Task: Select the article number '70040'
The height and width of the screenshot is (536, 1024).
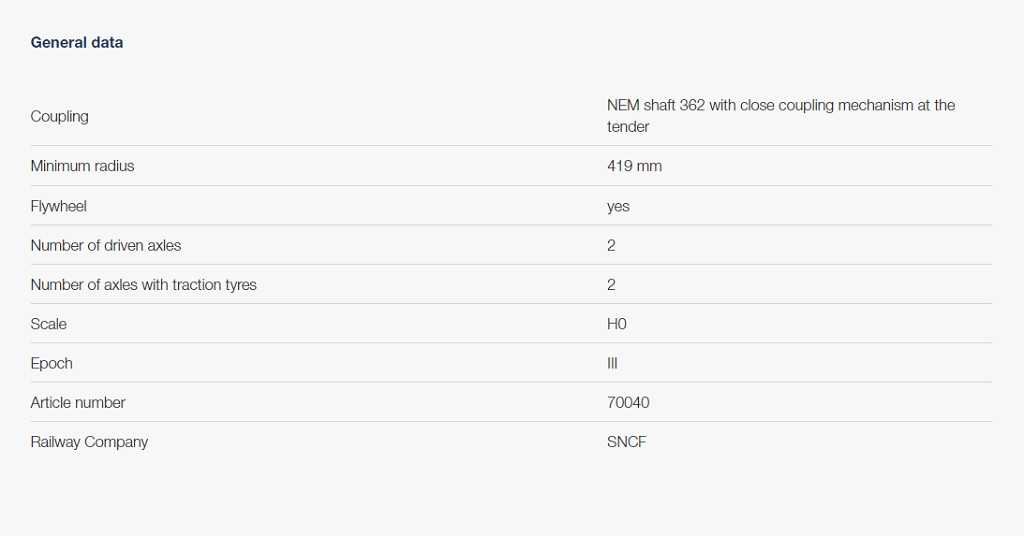Action: click(628, 403)
